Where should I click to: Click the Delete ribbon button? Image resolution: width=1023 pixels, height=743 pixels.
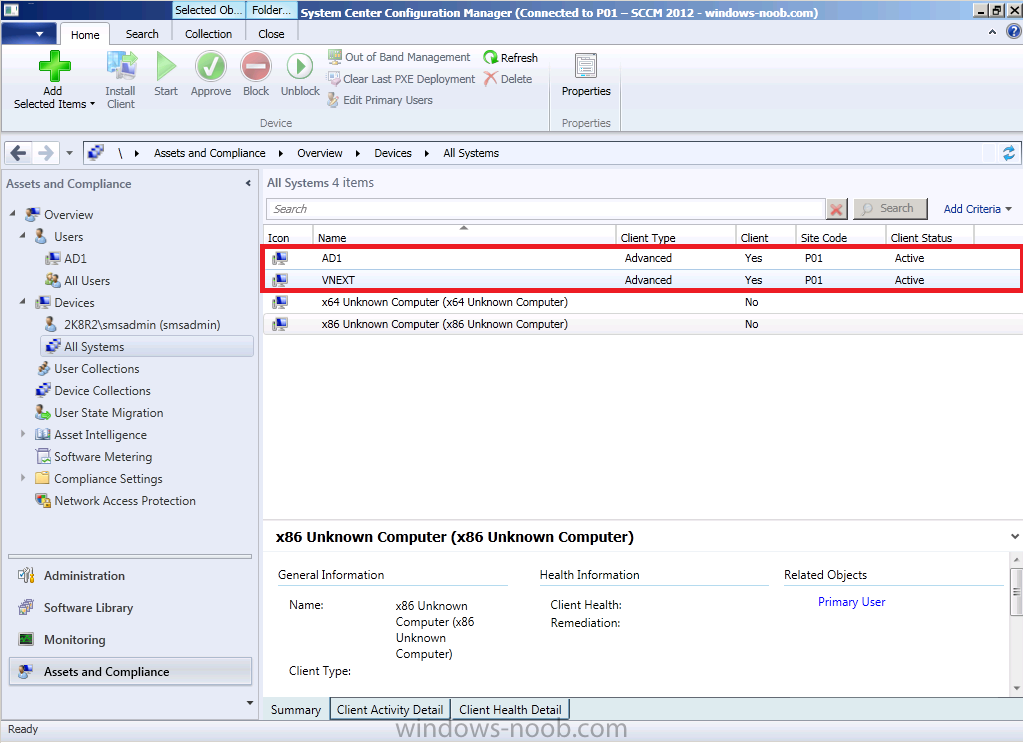(508, 79)
